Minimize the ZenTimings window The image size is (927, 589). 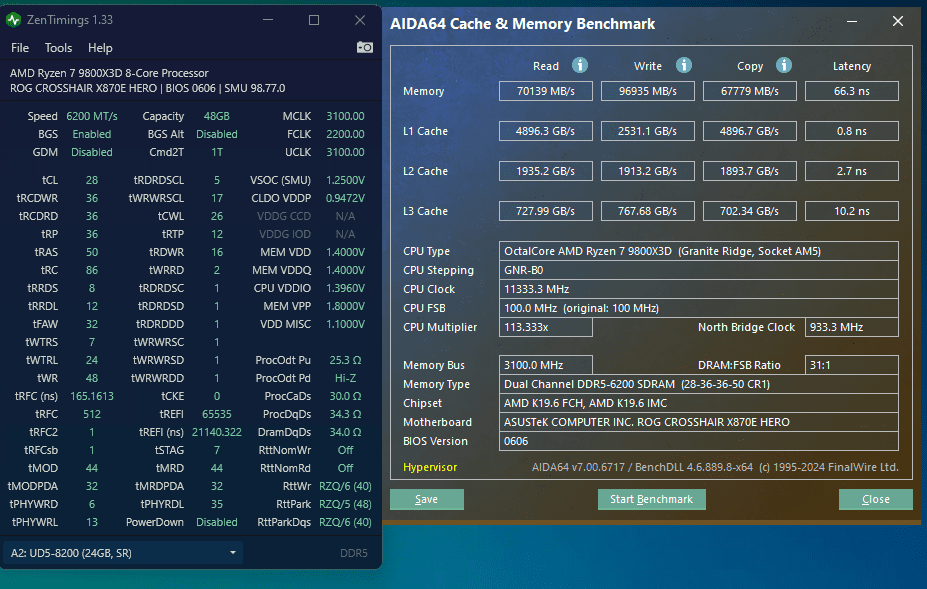(268, 20)
